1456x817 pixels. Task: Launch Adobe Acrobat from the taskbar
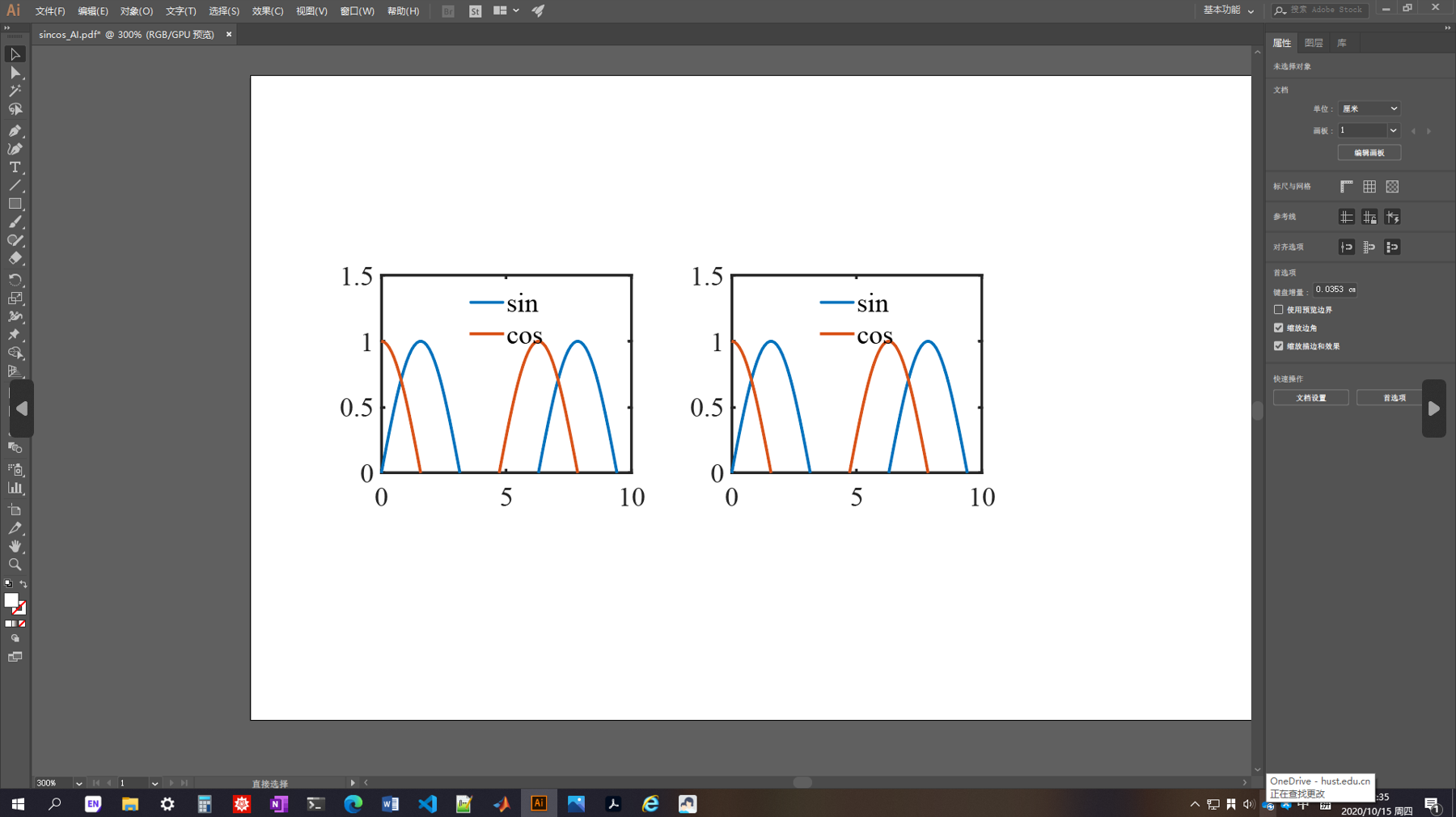click(x=614, y=803)
